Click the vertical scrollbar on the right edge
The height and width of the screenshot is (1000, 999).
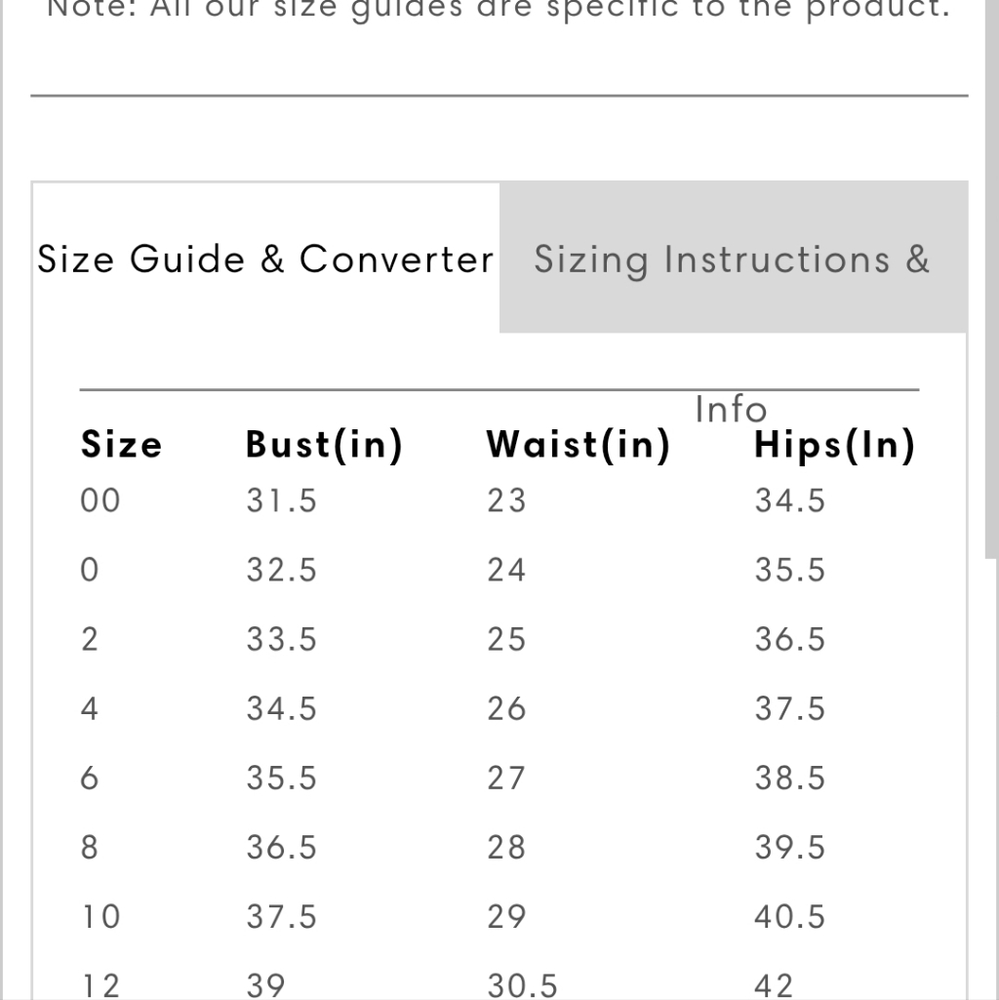point(990,300)
